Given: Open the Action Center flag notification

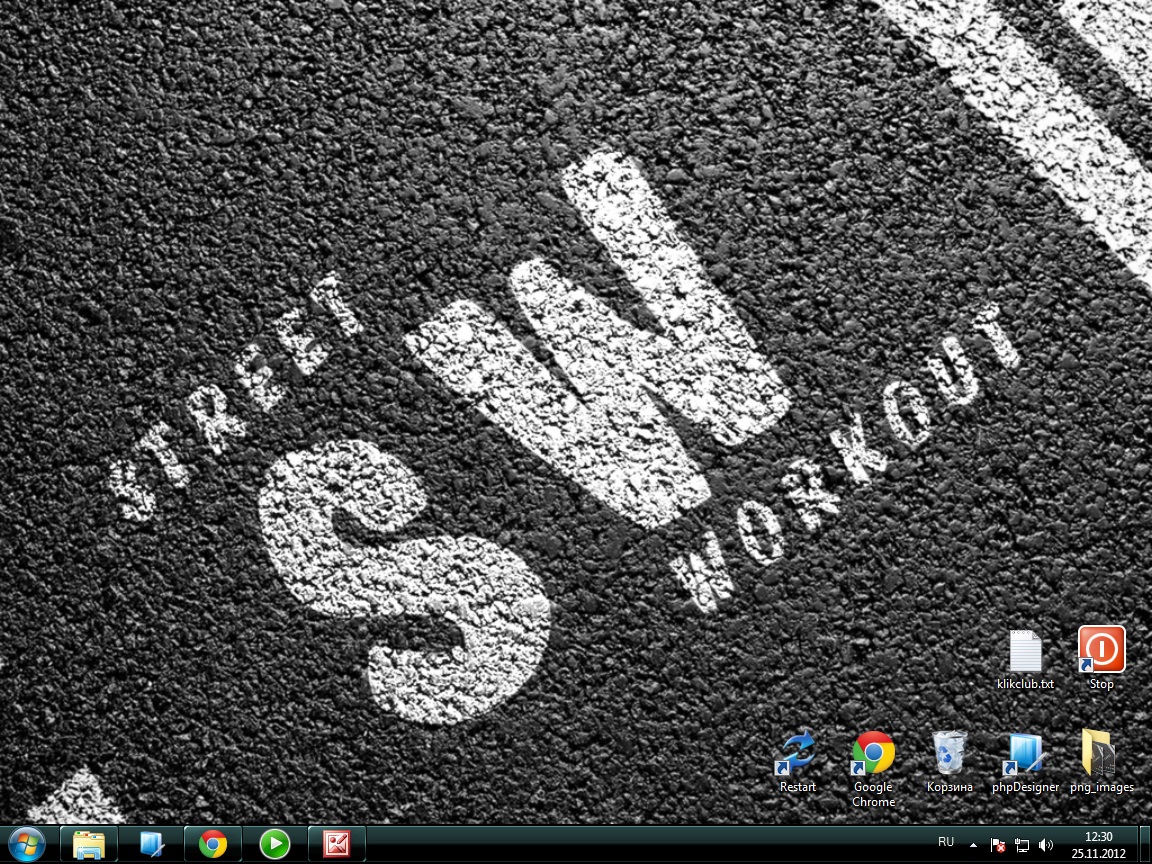Looking at the screenshot, I should click(x=998, y=845).
